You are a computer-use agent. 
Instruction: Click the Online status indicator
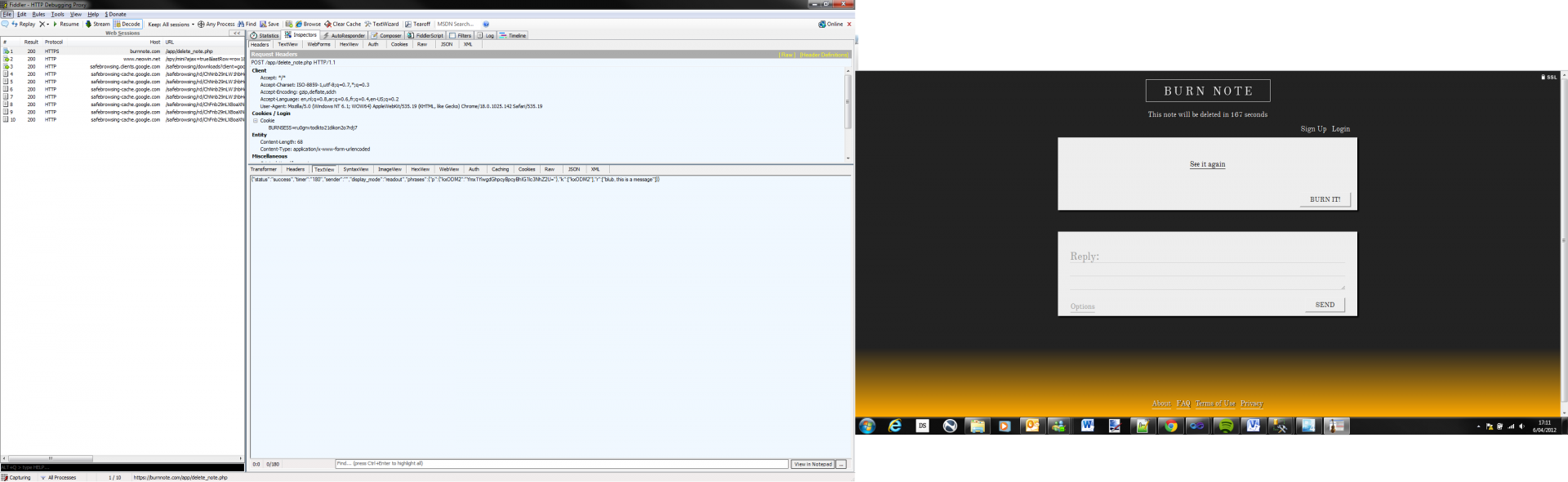point(831,25)
